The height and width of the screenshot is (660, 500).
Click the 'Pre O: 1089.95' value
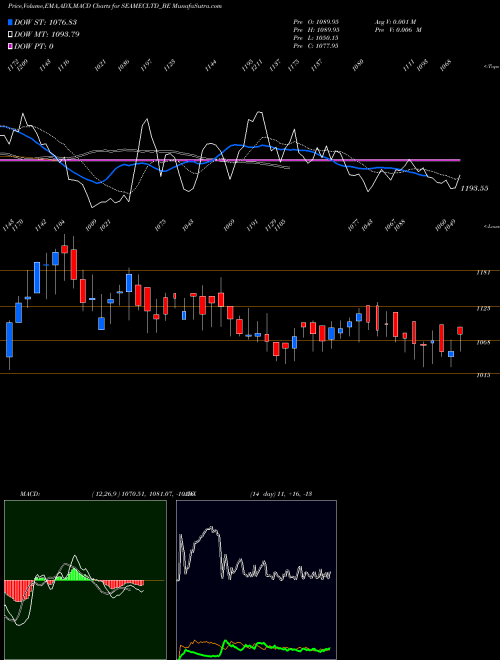(x=316, y=21)
